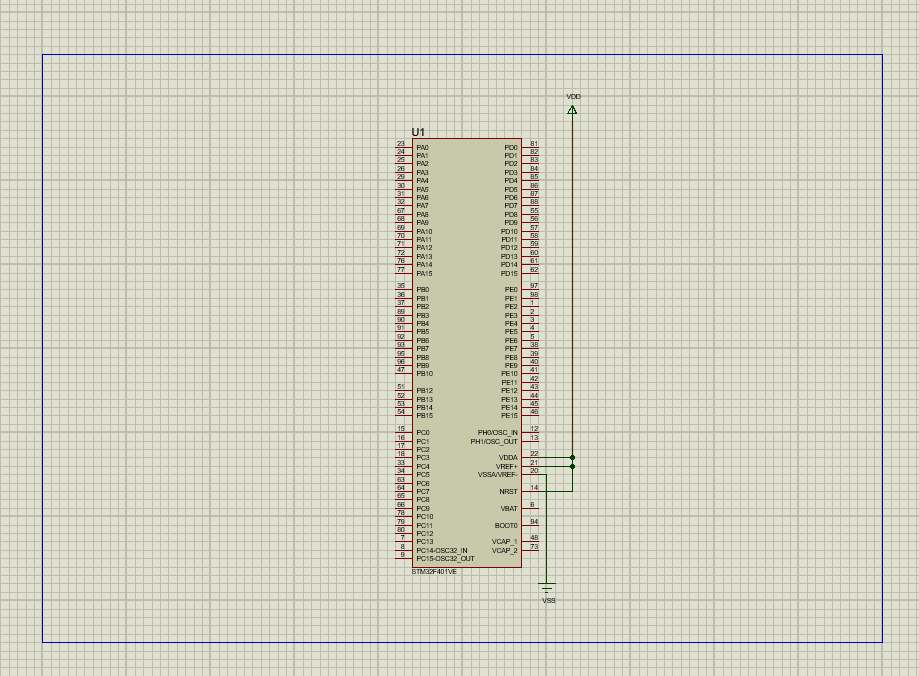Click the PB0 pin label
Image resolution: width=919 pixels, height=676 pixels.
pyautogui.click(x=423, y=290)
